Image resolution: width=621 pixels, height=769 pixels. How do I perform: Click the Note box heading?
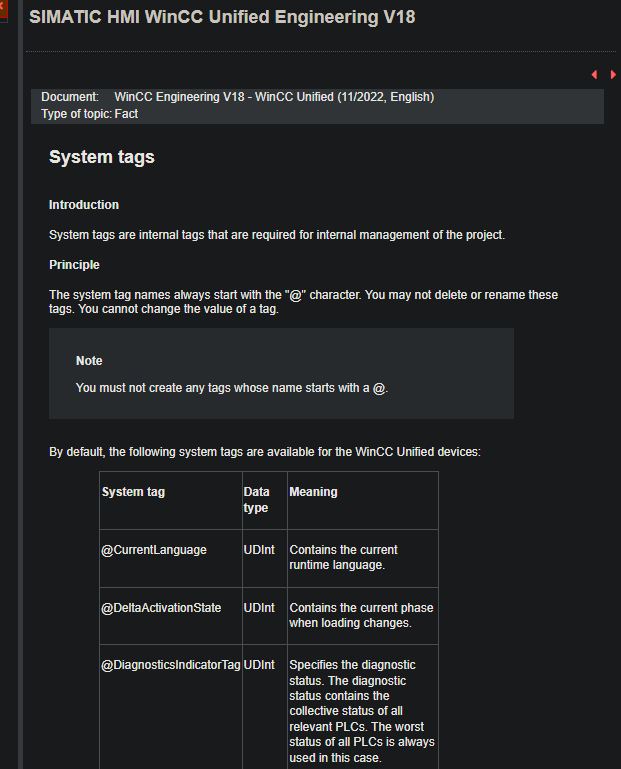[89, 361]
